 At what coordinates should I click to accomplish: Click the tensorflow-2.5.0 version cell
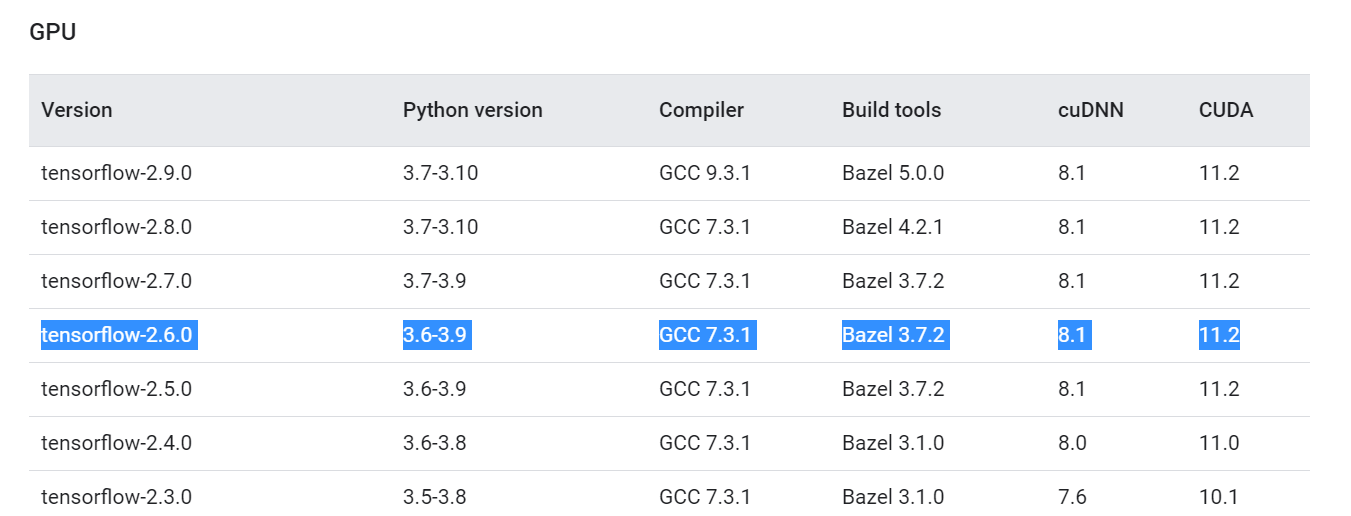coord(116,389)
